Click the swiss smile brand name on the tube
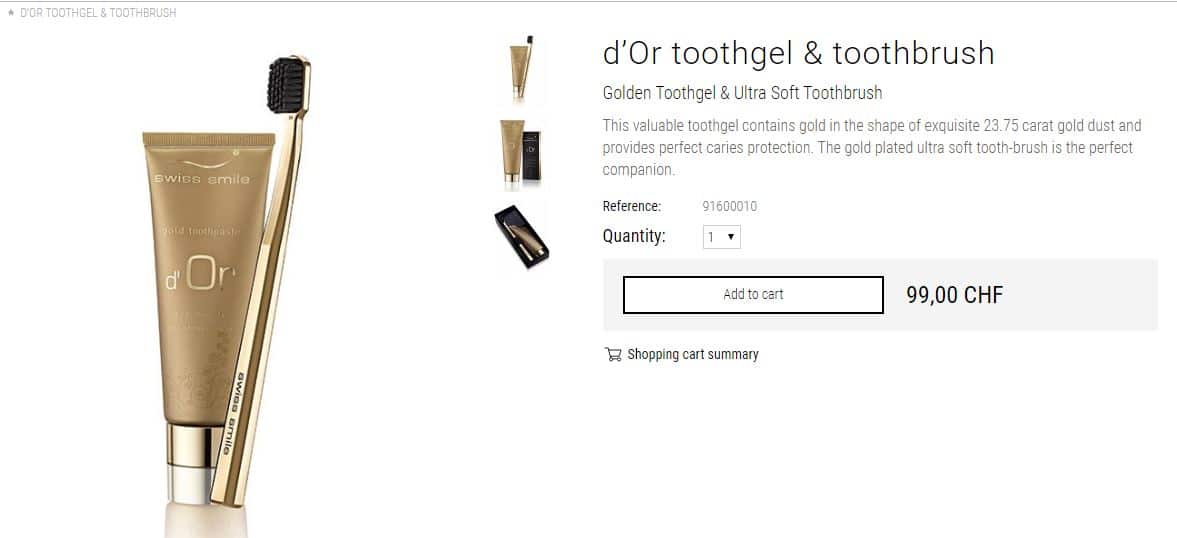This screenshot has height=538, width=1177. tap(201, 179)
